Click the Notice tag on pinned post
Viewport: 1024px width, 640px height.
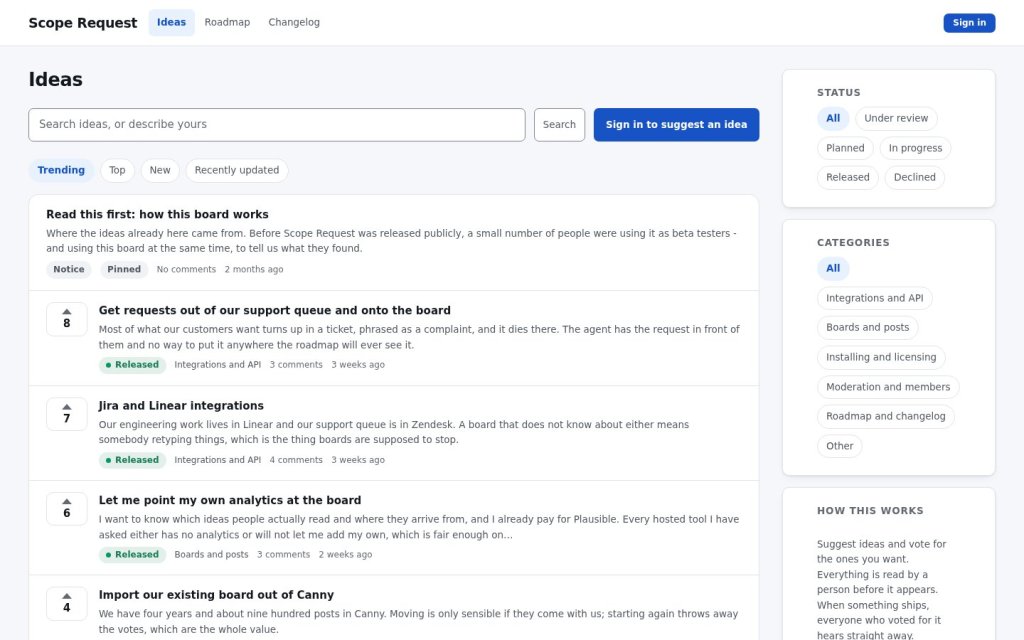pos(69,270)
